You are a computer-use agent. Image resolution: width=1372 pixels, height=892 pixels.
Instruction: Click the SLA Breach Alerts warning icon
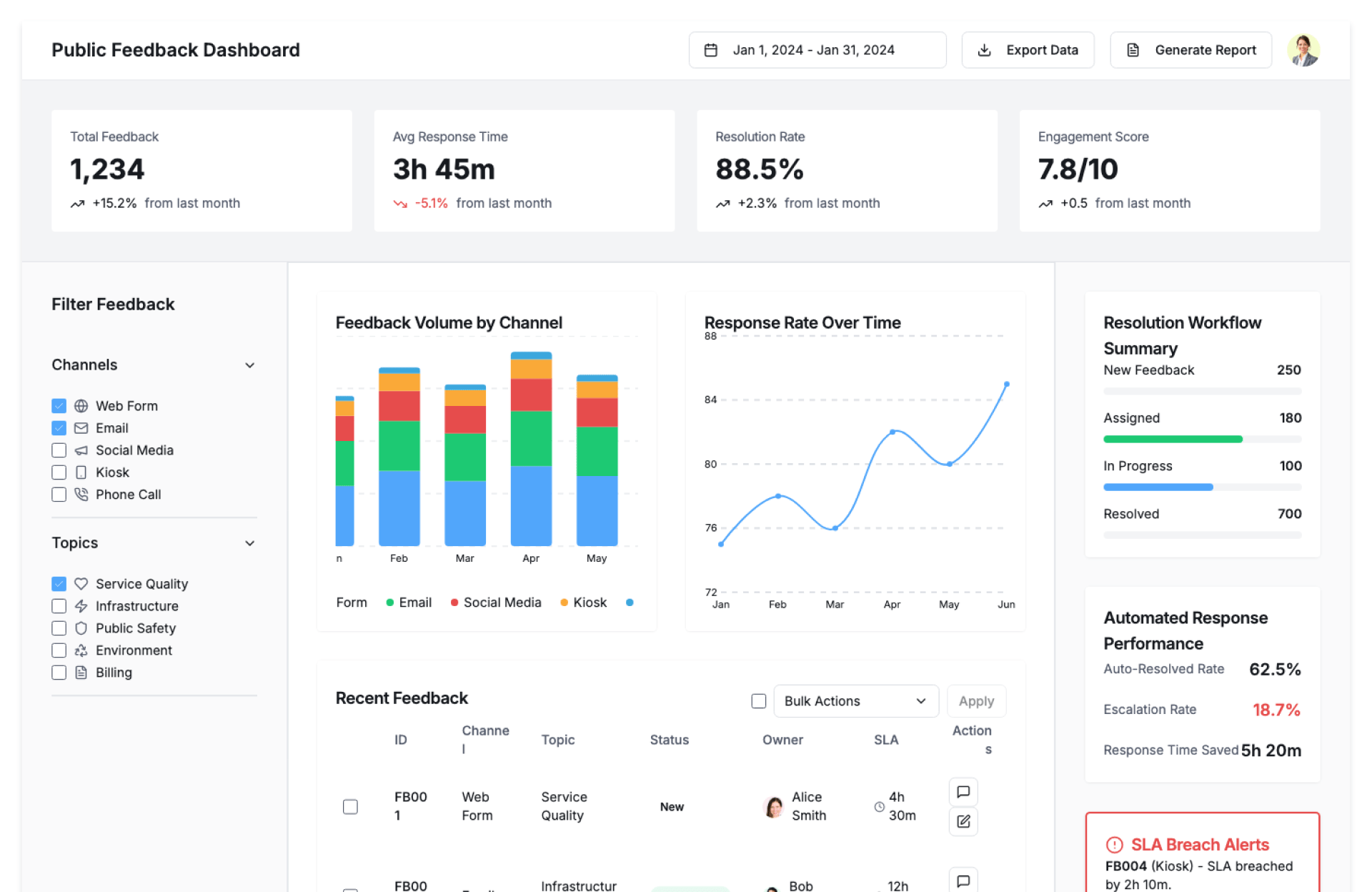click(x=1114, y=845)
